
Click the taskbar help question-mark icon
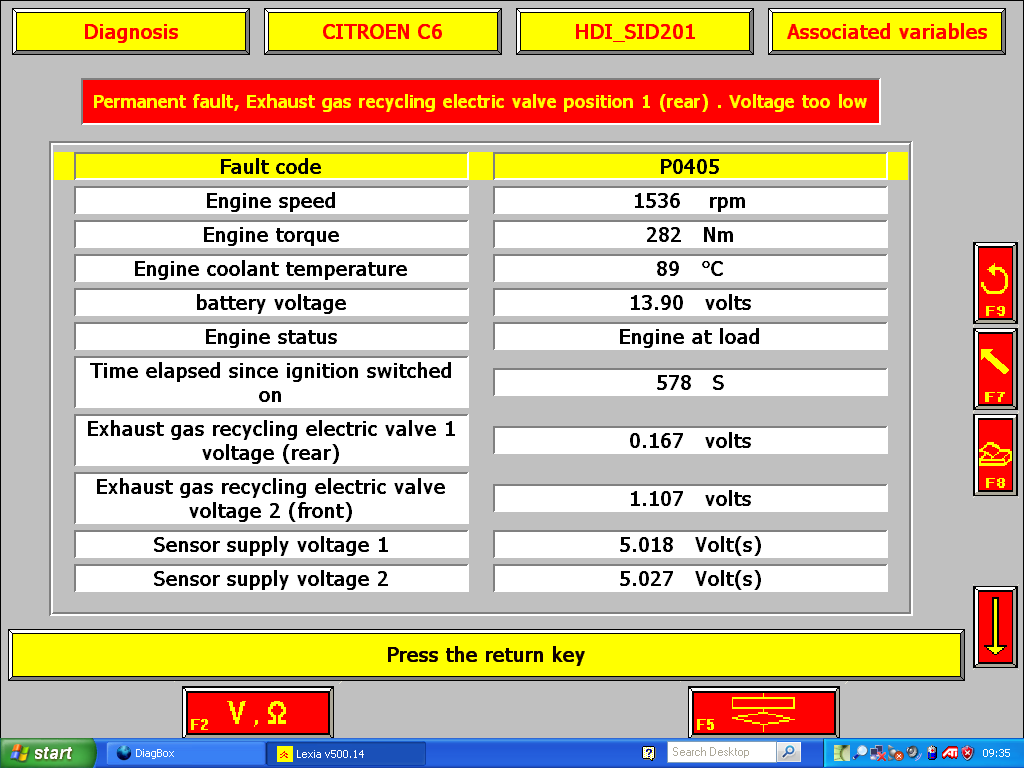(x=648, y=753)
